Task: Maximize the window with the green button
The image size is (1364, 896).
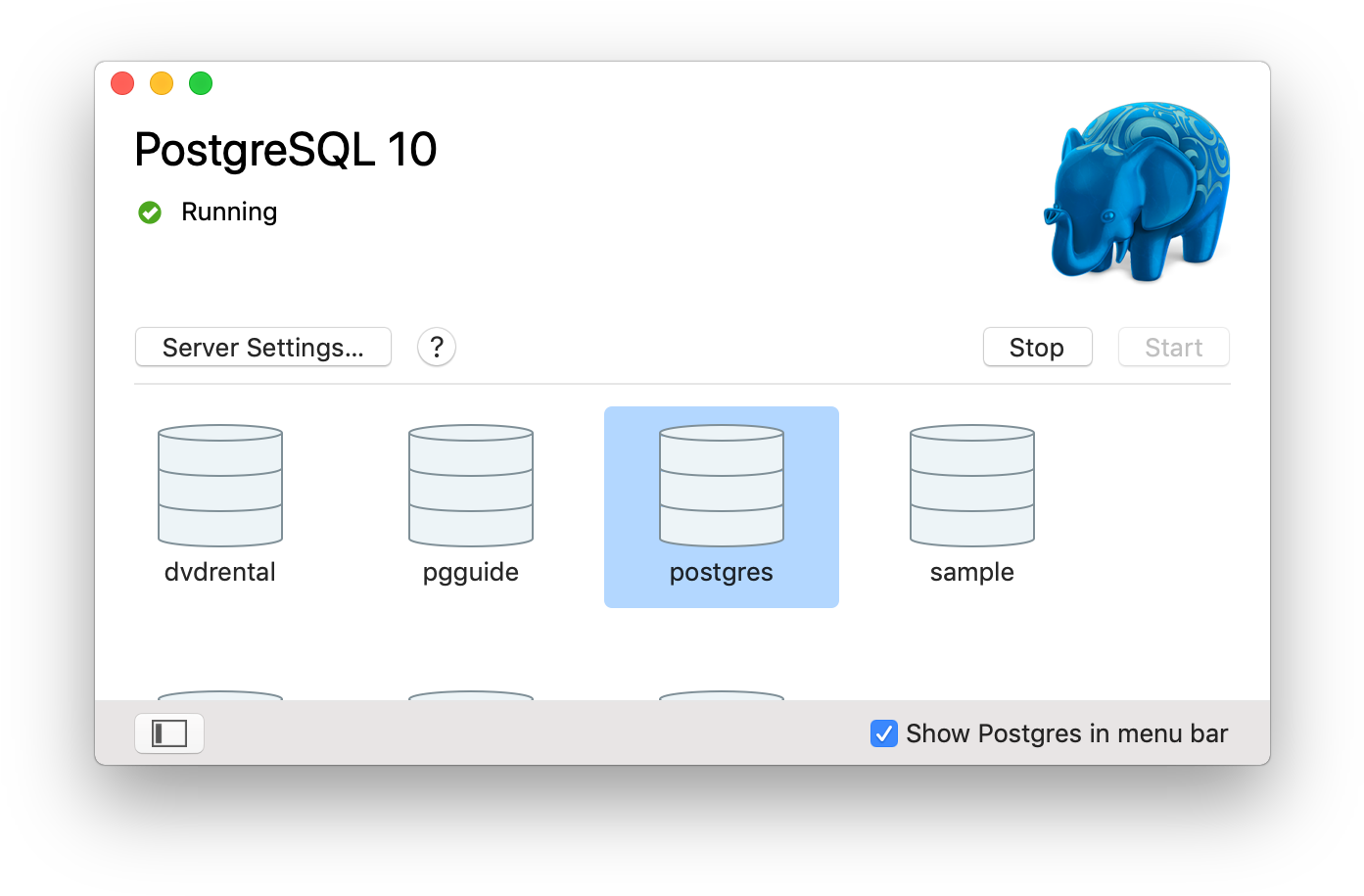Action: click(x=201, y=83)
